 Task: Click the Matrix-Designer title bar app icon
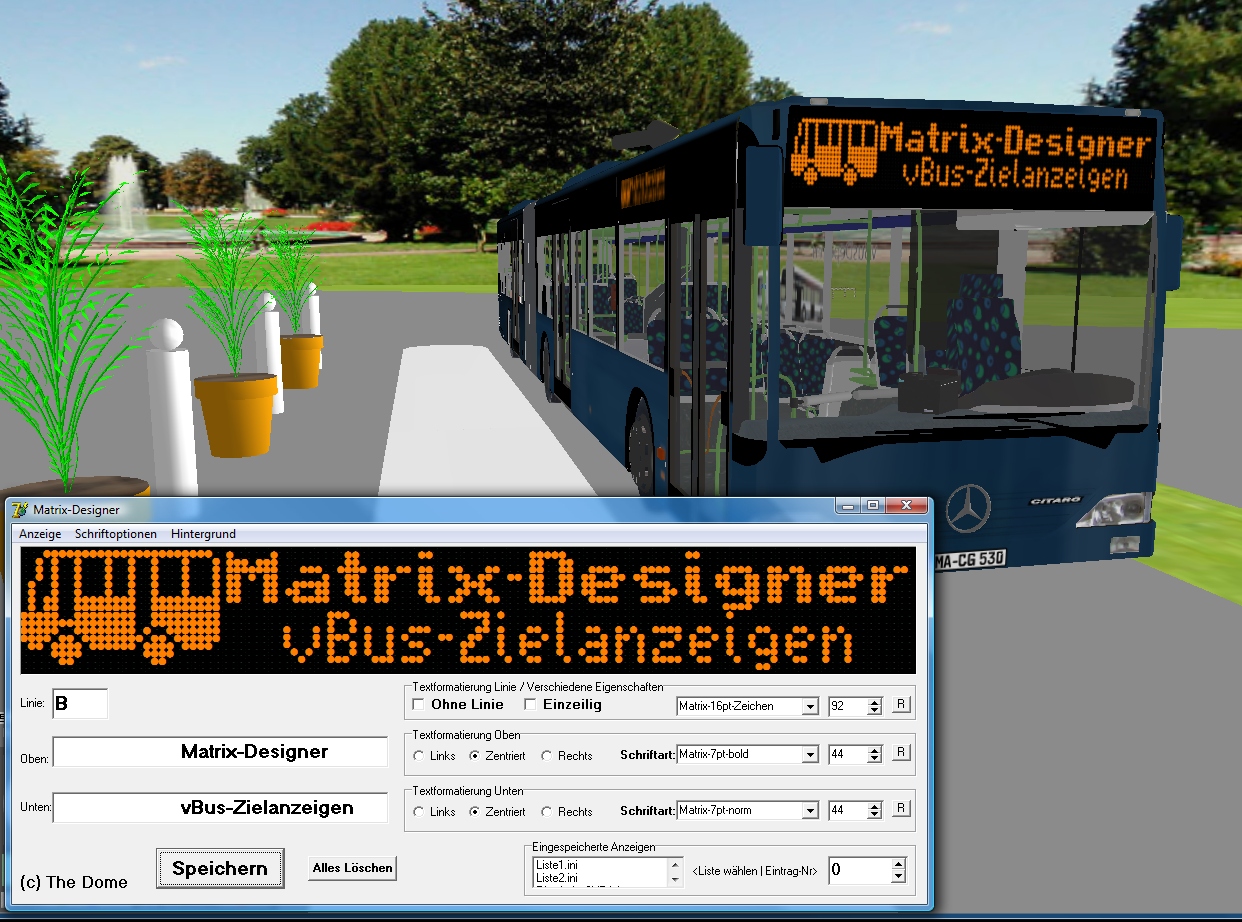pyautogui.click(x=20, y=510)
